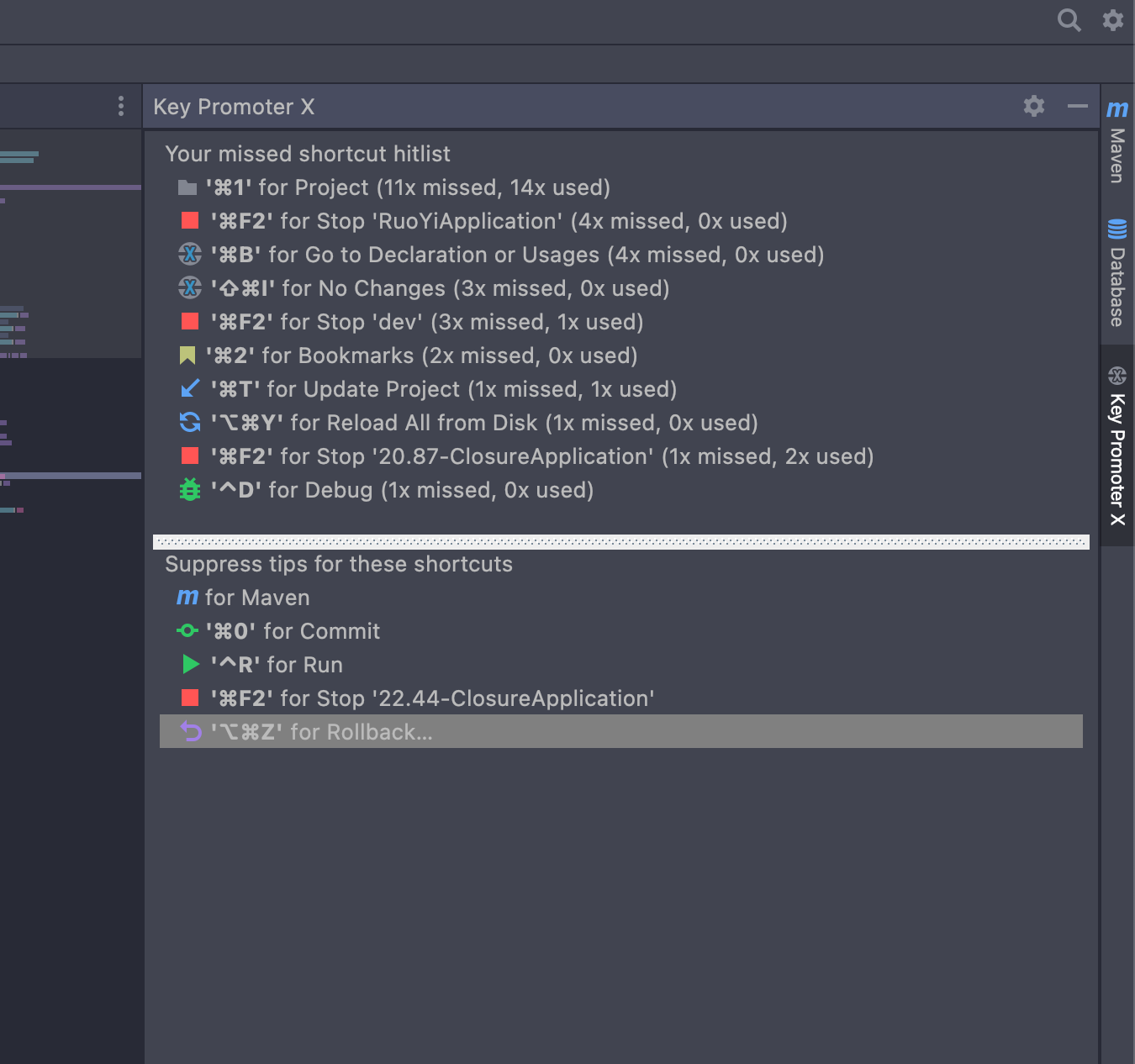This screenshot has height=1064, width=1135.
Task: Hide the Key Promoter X panel with minimize dash
Action: pos(1076,107)
